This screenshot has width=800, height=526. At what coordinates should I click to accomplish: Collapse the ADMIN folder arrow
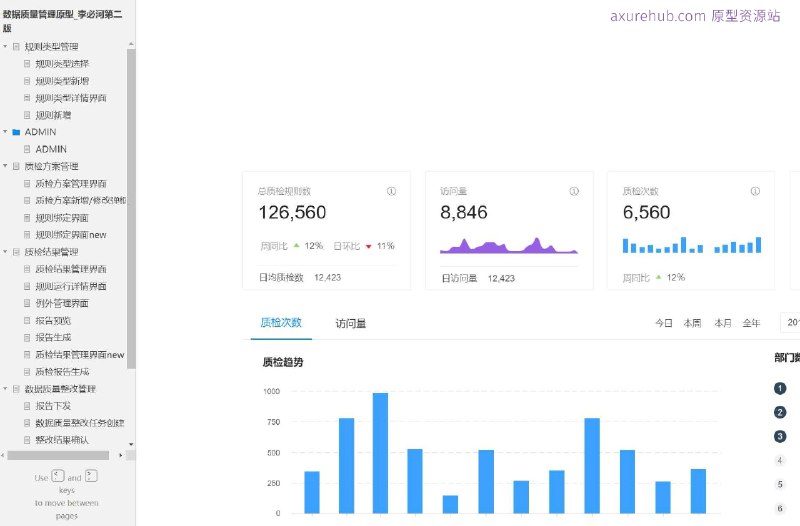tap(5, 132)
